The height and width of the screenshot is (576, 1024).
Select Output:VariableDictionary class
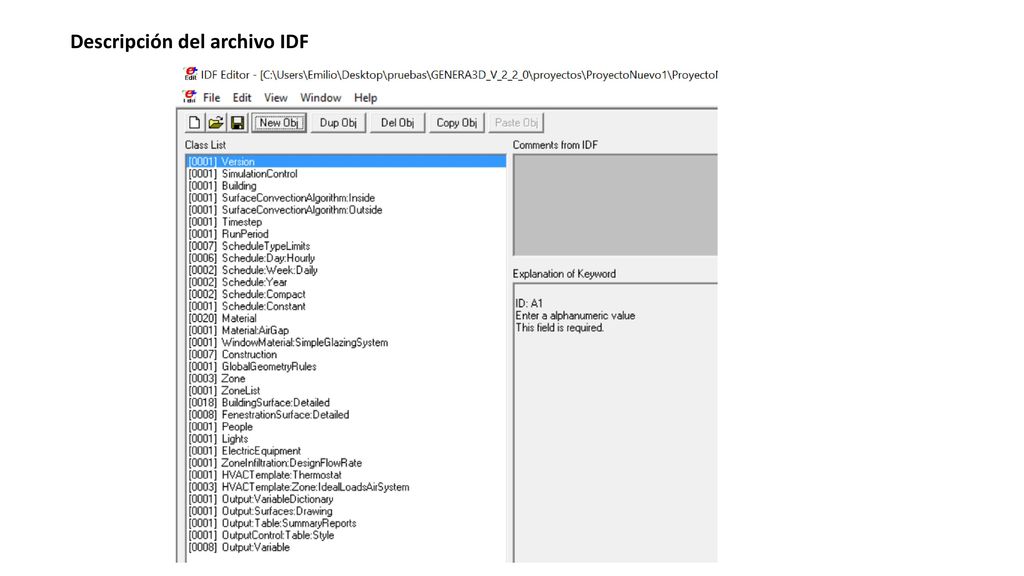coord(346,499)
